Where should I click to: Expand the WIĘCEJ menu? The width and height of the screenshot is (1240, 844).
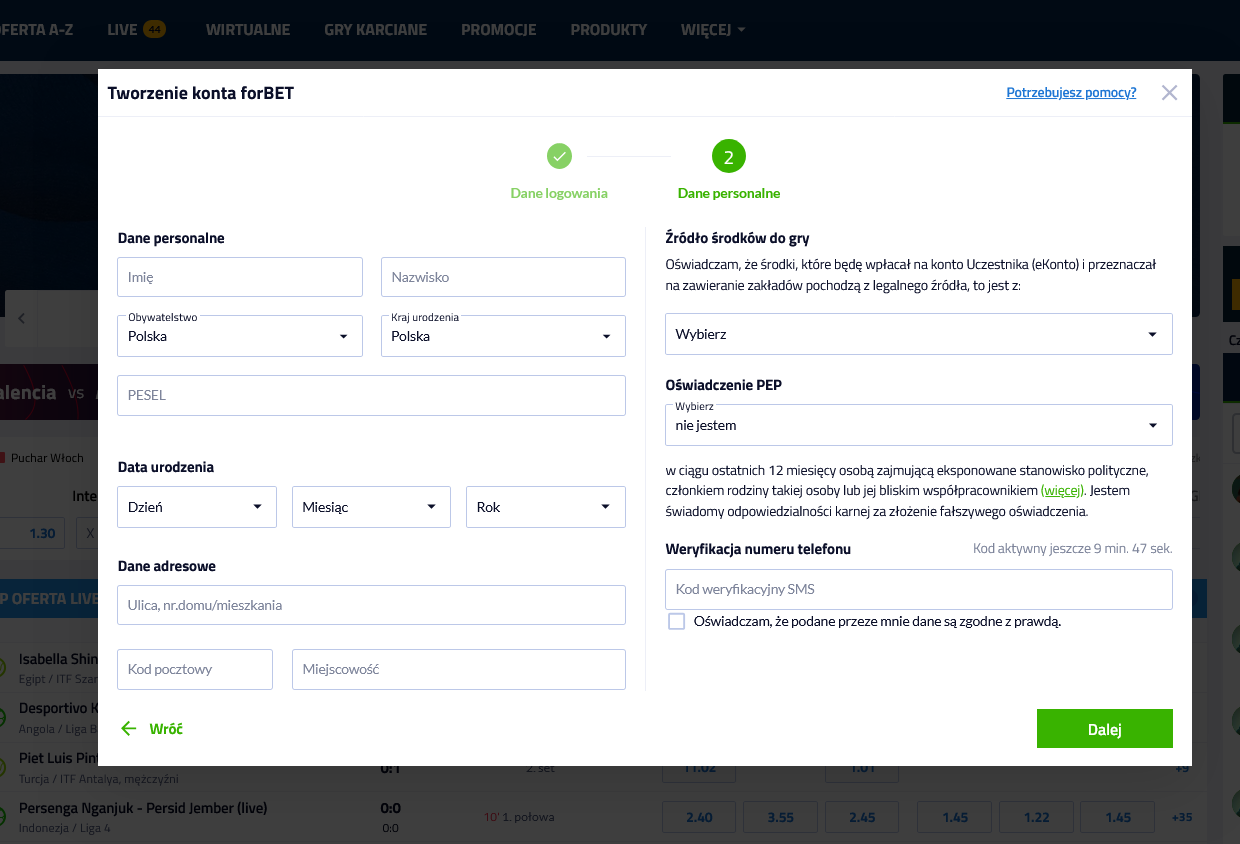click(712, 29)
